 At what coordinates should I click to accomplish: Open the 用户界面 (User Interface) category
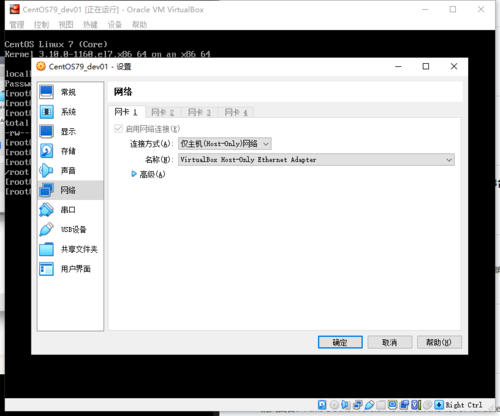70,269
